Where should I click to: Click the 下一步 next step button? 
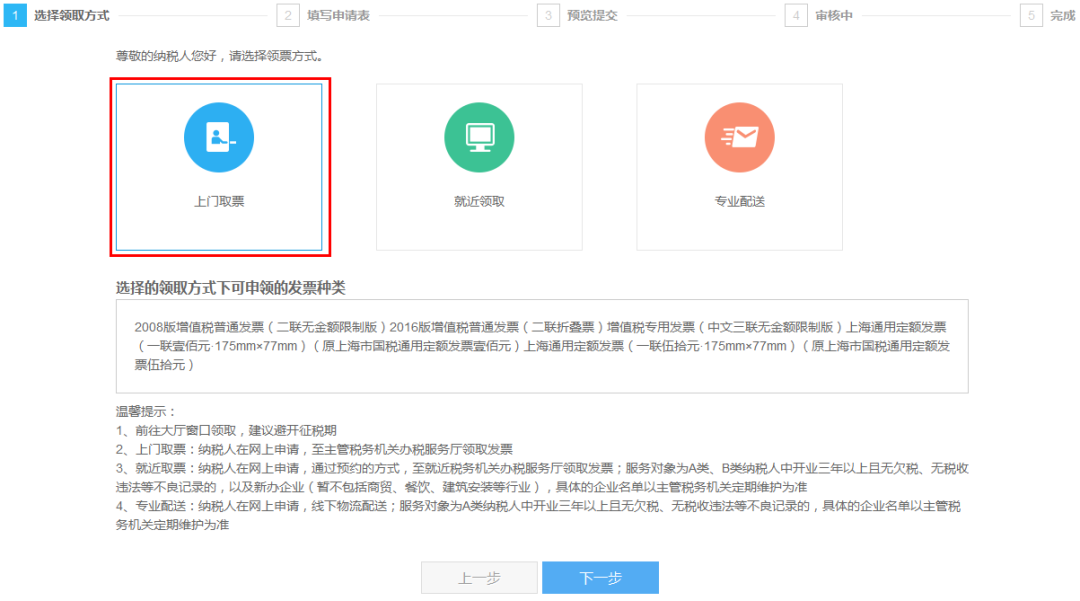click(600, 577)
